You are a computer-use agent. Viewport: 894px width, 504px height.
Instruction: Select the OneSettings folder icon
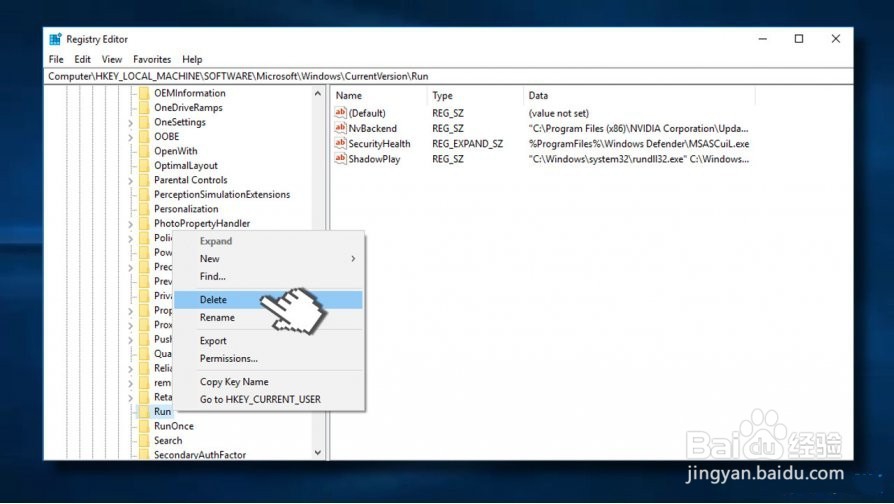(x=144, y=122)
